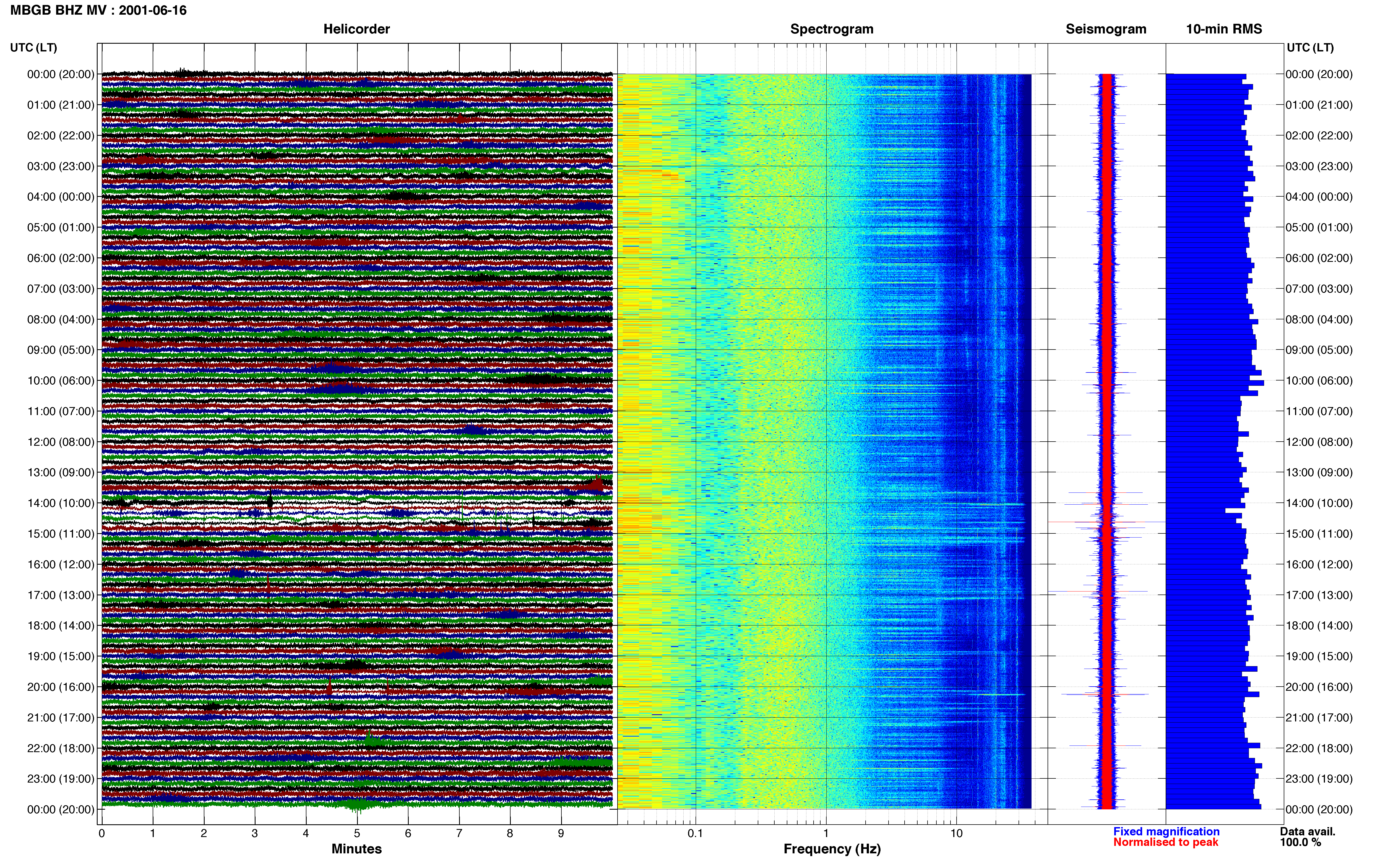The height and width of the screenshot is (868, 1388).
Task: Click the spectrogram image at 14:00 row
Action: coord(824,503)
